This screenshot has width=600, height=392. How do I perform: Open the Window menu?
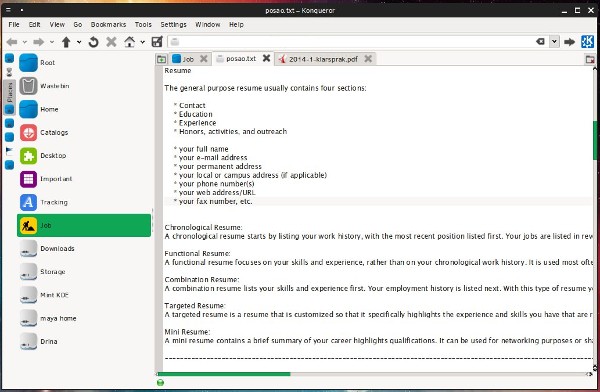click(208, 24)
